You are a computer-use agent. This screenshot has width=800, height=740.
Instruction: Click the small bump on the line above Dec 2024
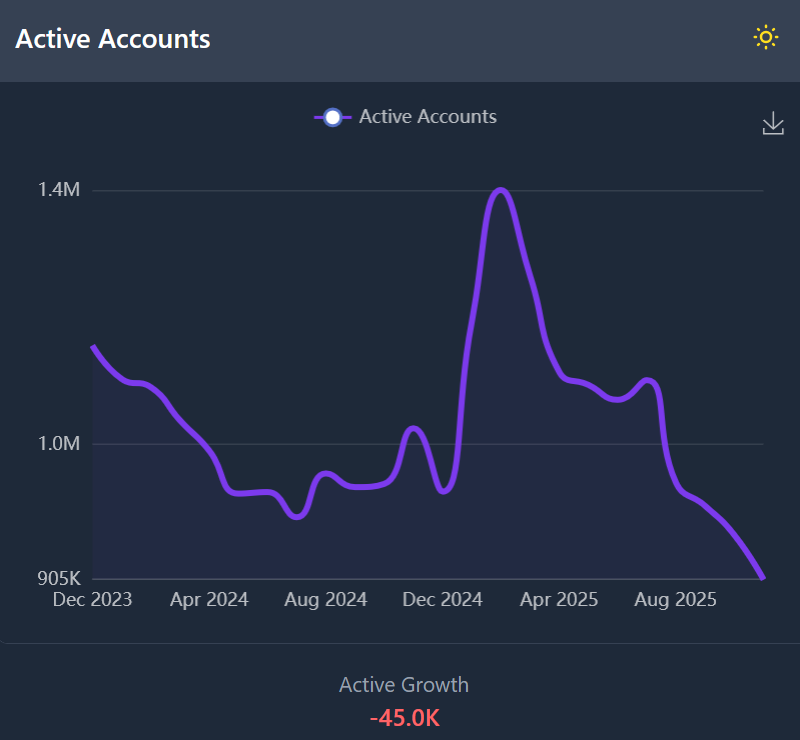[413, 428]
